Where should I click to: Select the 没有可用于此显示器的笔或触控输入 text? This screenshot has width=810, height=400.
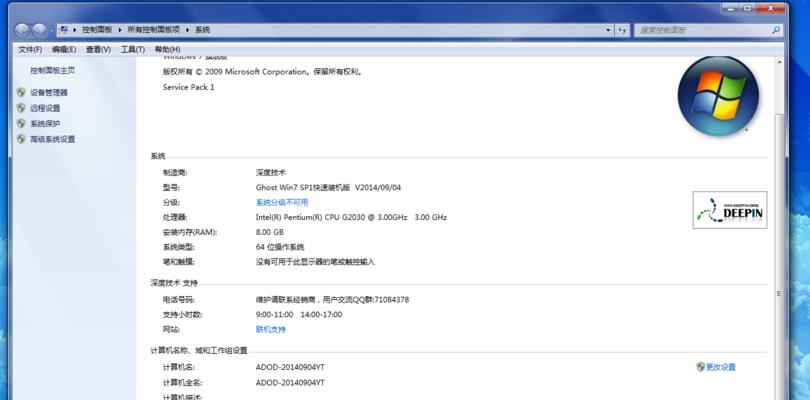coord(315,262)
